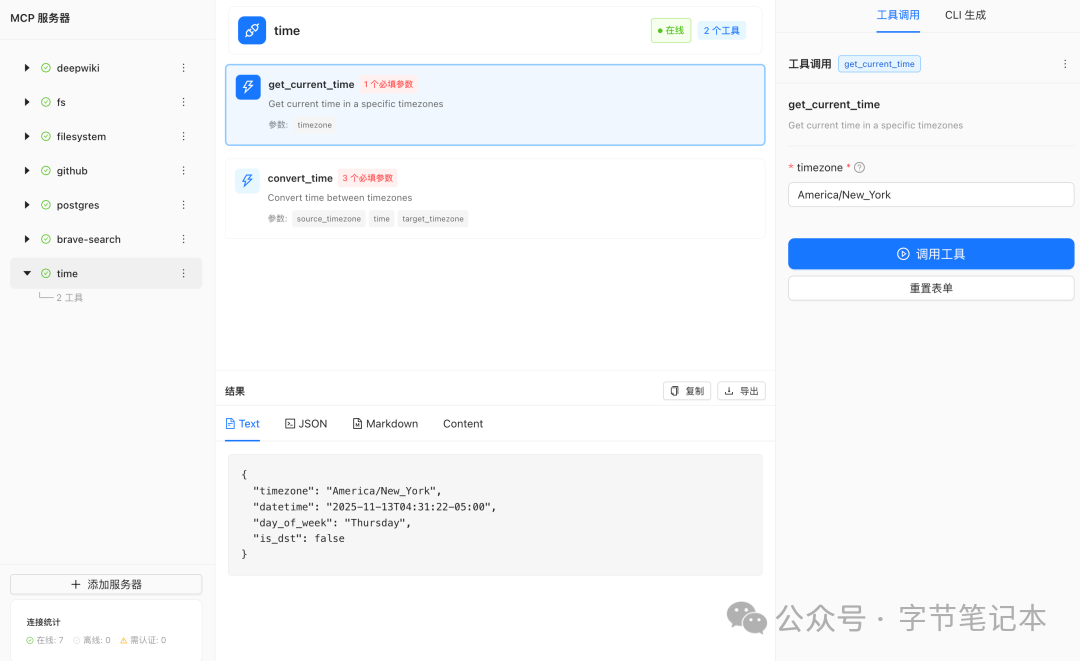Click the 在线 status badge

(x=671, y=30)
